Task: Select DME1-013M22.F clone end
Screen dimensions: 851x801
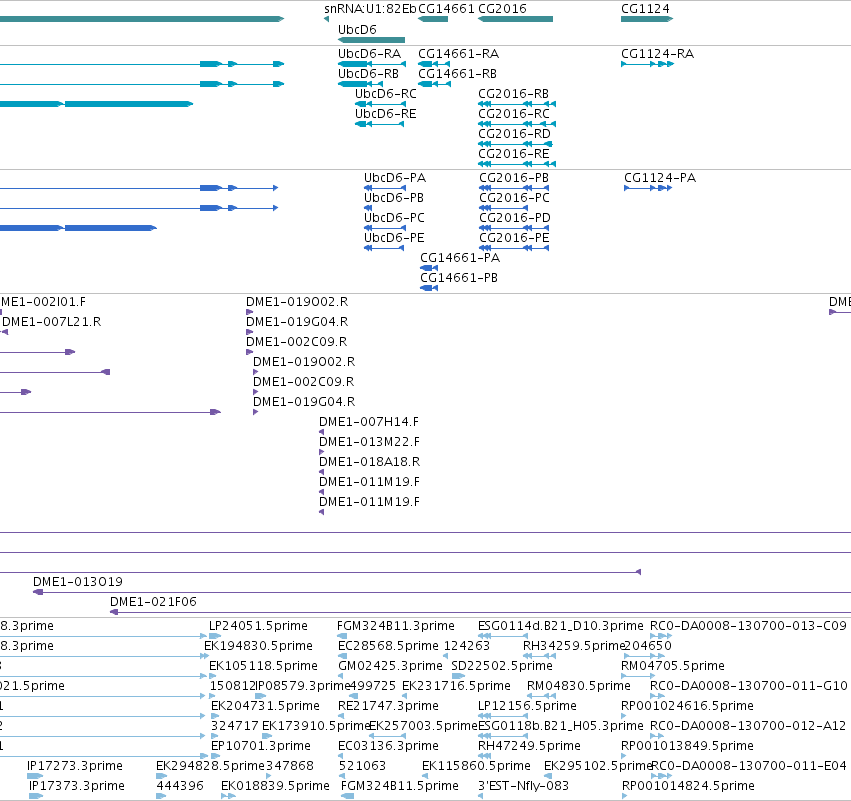Action: coord(321,453)
